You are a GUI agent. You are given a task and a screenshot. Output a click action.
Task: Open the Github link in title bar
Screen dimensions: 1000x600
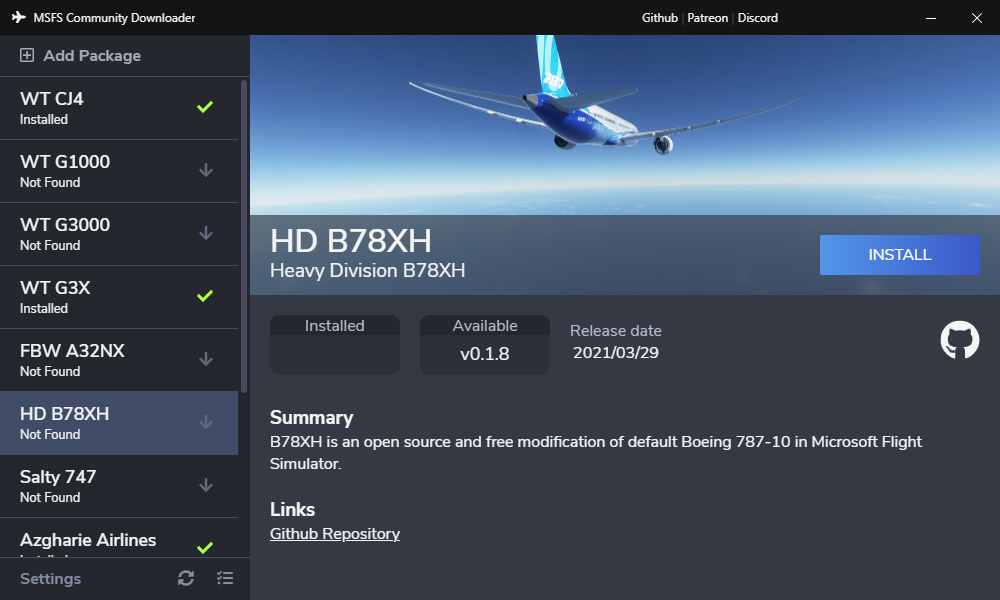659,18
